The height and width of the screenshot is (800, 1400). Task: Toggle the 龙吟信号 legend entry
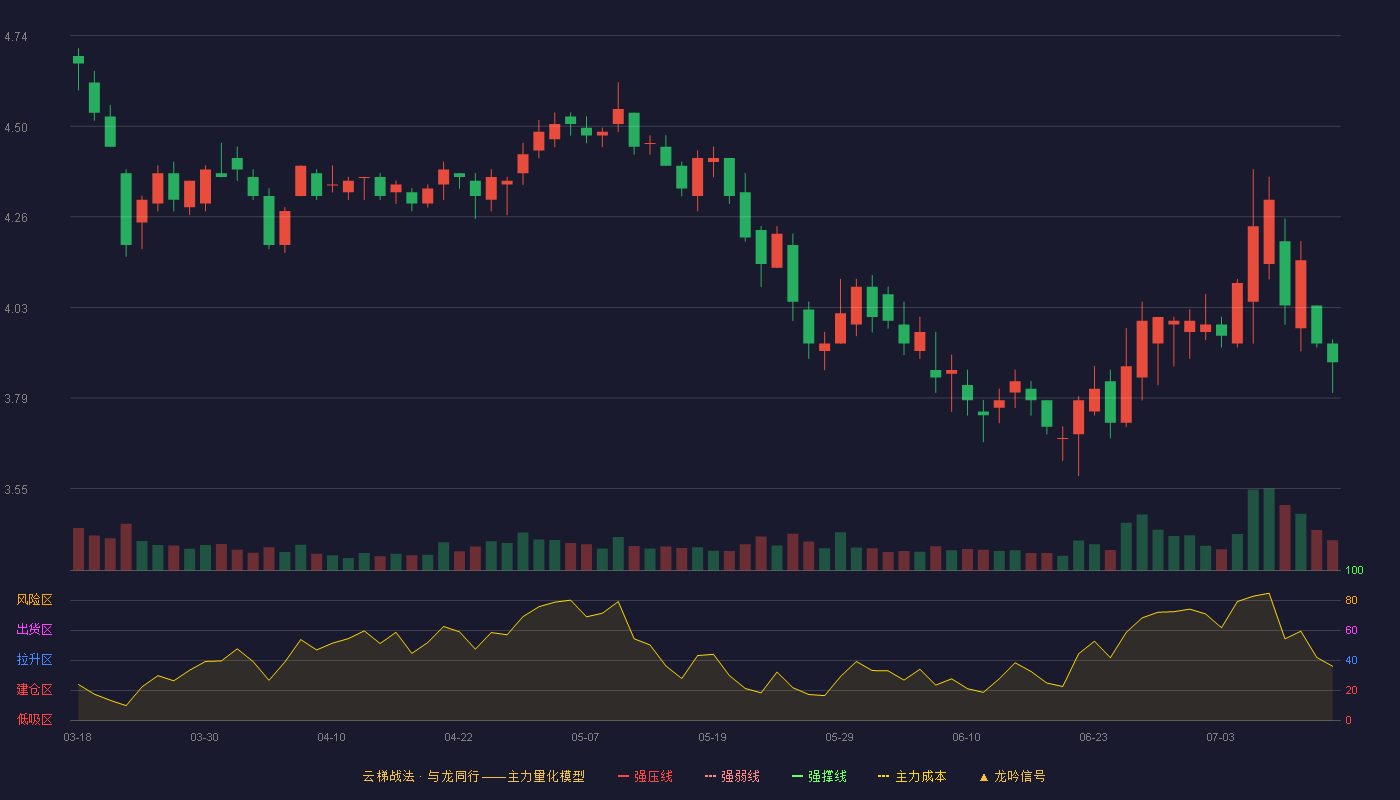(1012, 776)
